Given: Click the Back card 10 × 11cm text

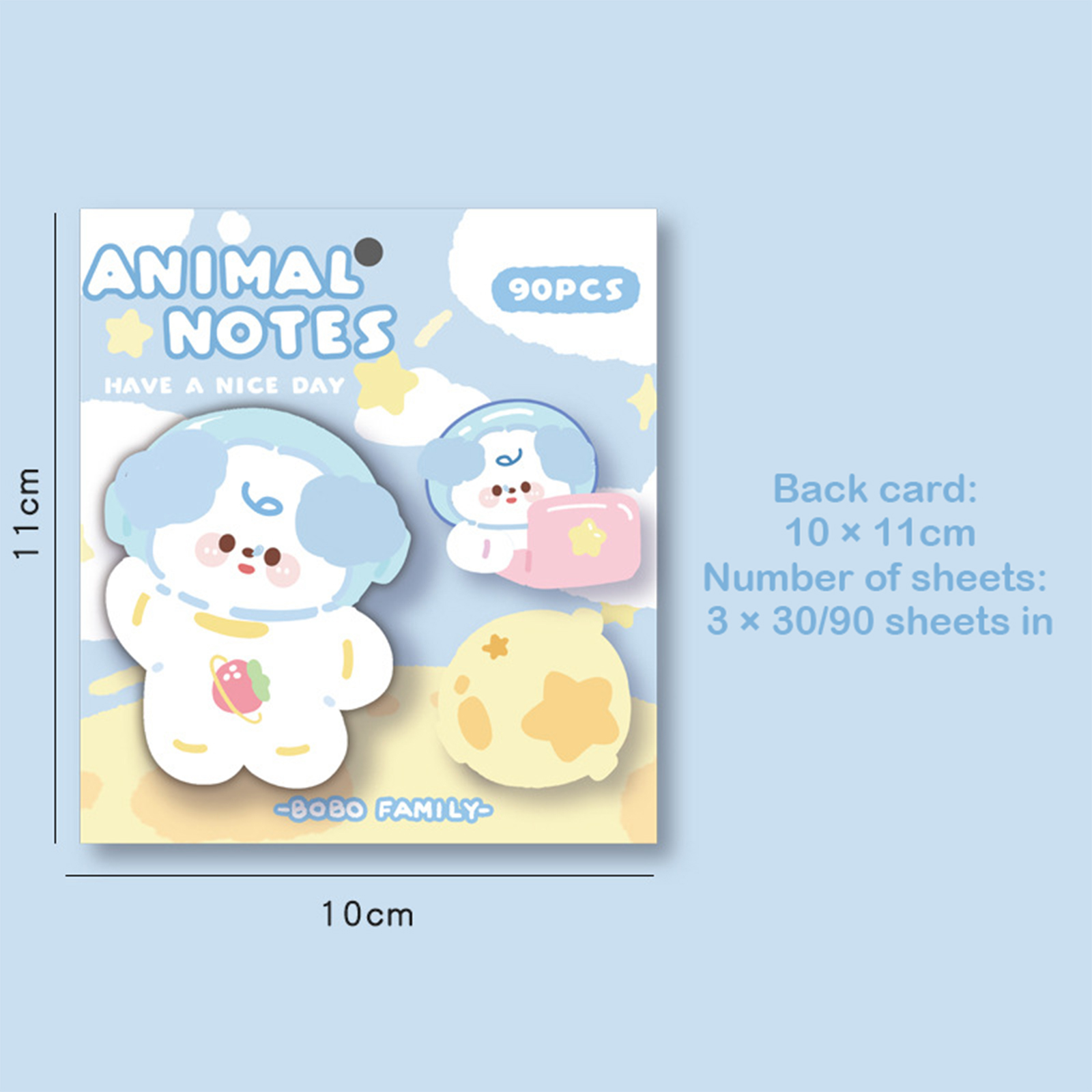Looking at the screenshot, I should click(x=876, y=511).
